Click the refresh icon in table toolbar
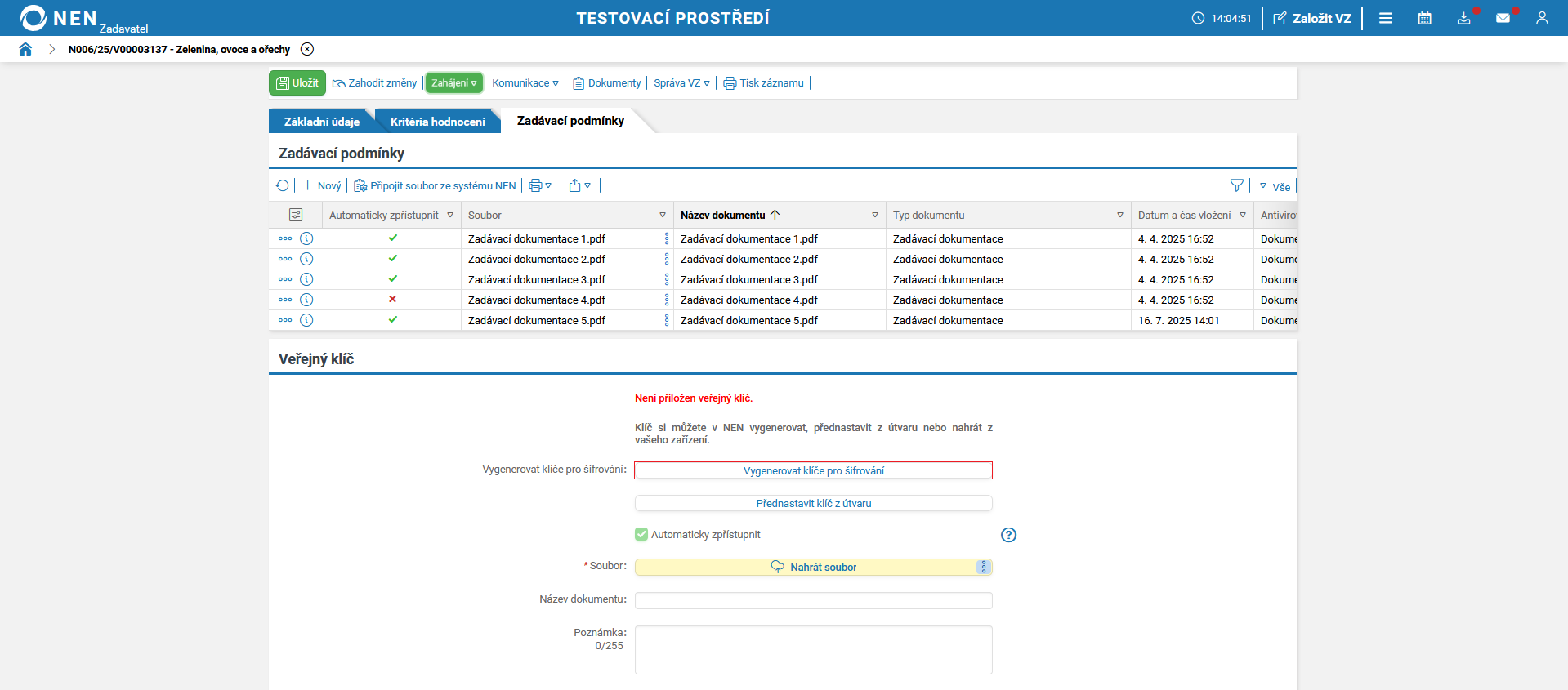1568x690 pixels. point(283,185)
